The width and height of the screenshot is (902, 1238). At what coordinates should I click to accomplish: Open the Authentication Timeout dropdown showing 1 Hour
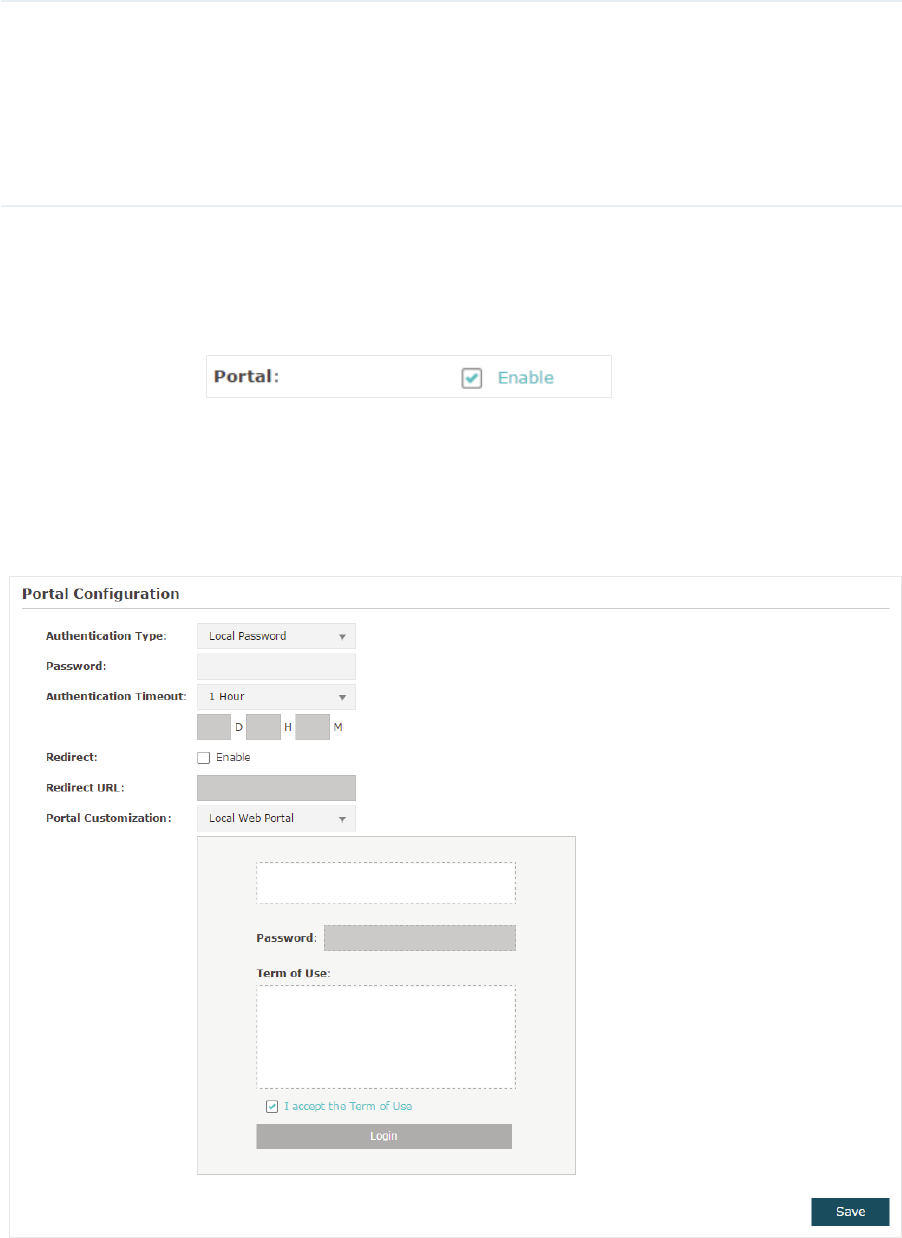click(276, 697)
